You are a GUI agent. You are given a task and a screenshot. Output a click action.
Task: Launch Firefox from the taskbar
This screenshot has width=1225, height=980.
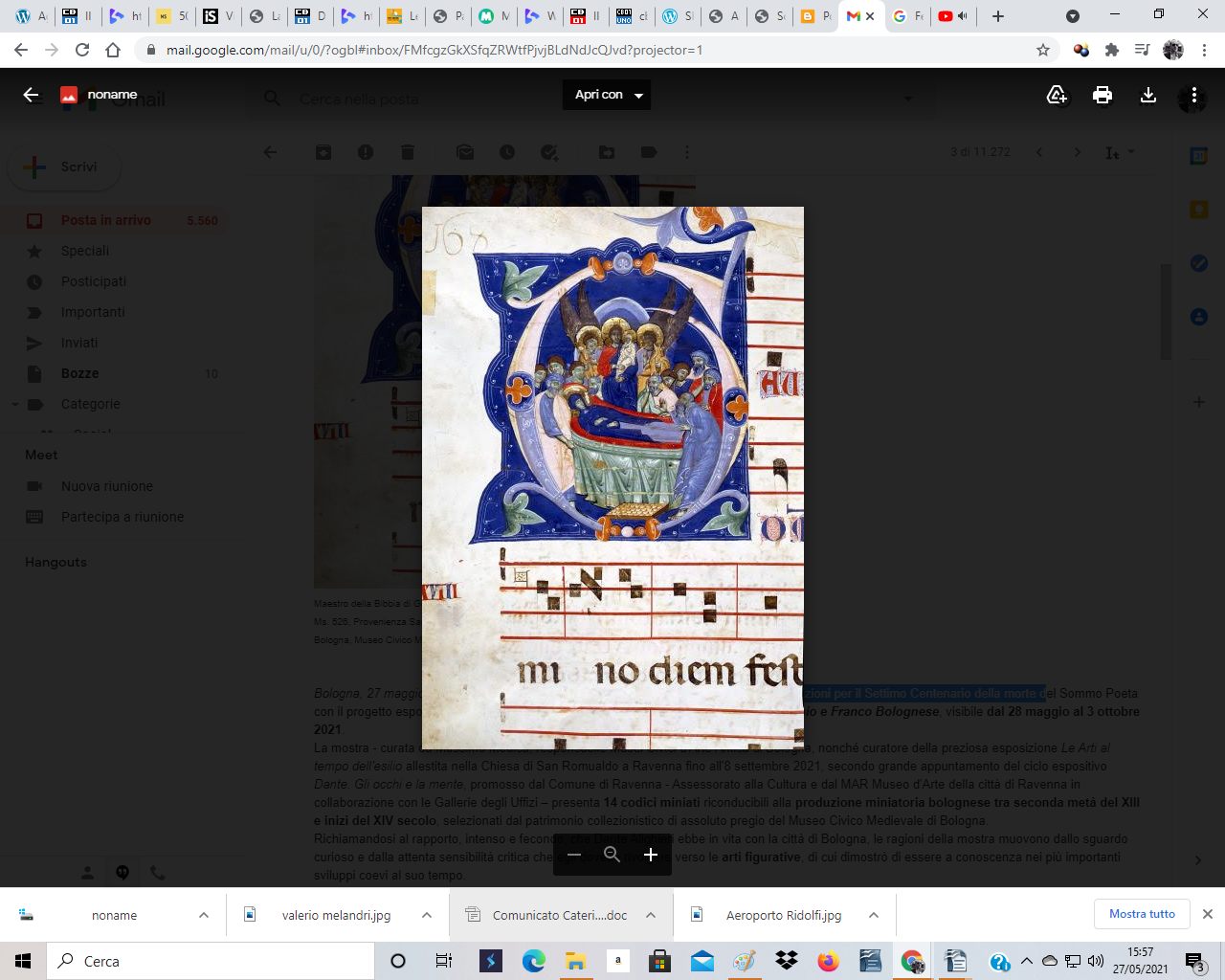tap(829, 961)
